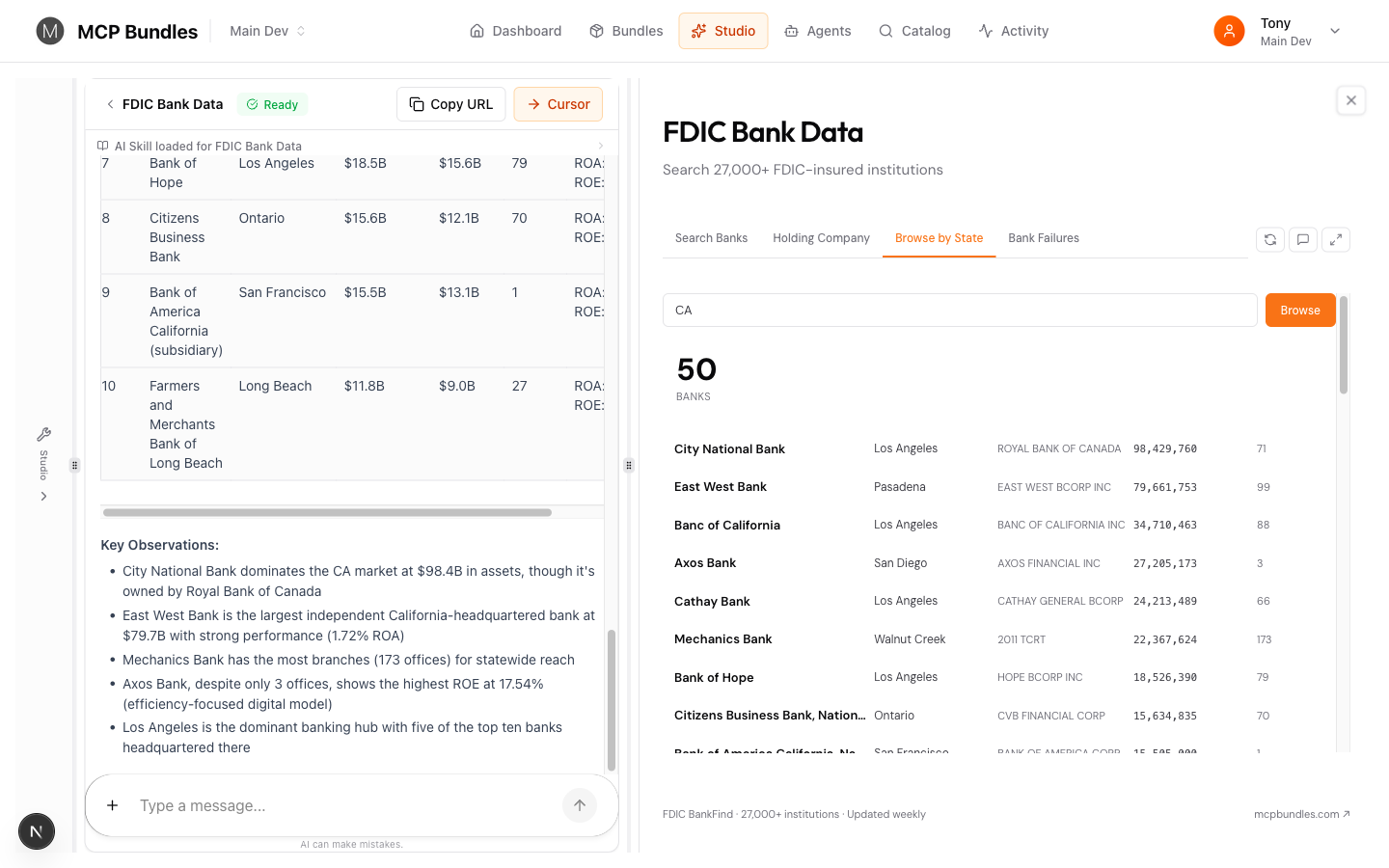
Task: Go back using the FDIC Bank Data arrow
Action: point(110,104)
